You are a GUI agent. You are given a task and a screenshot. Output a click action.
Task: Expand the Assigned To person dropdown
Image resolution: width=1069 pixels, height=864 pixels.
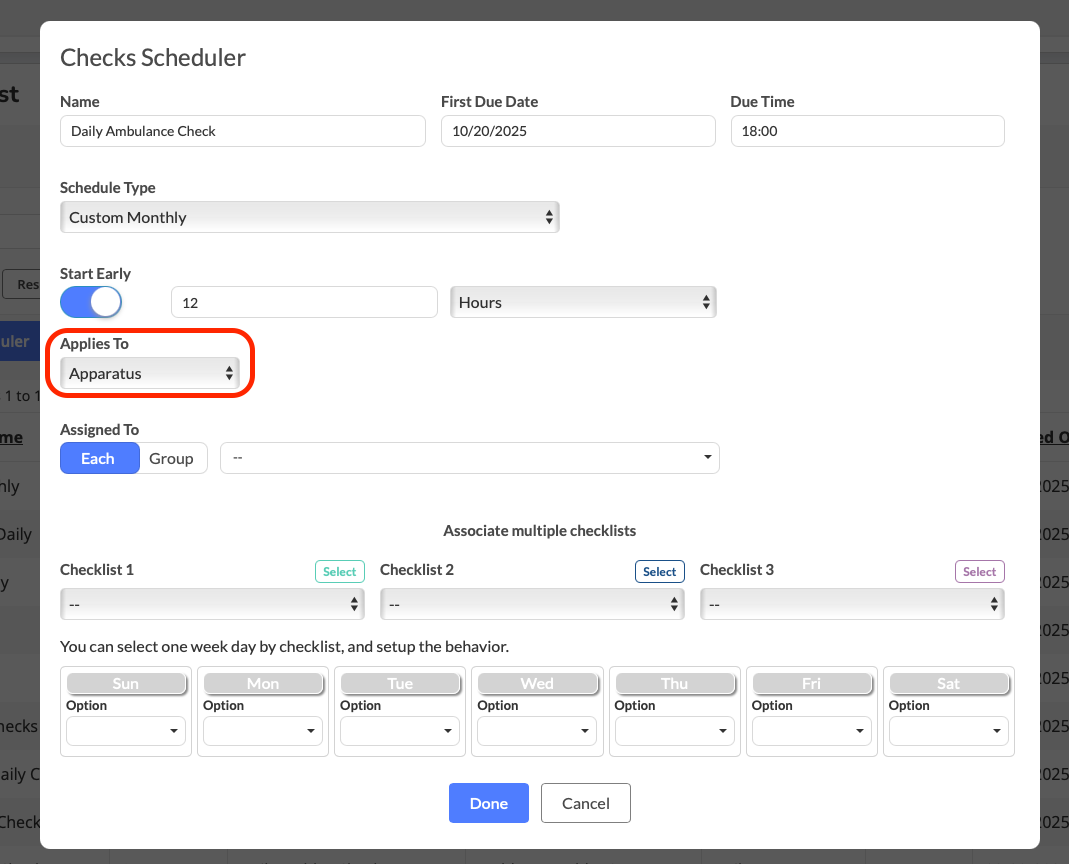click(x=469, y=458)
